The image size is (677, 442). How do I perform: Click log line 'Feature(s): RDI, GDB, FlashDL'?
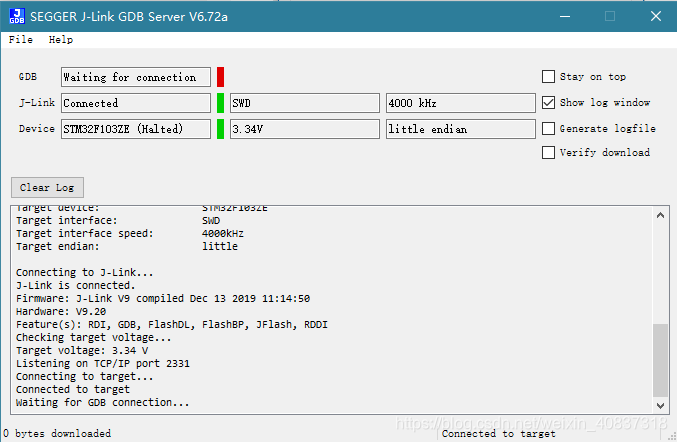[172, 325]
